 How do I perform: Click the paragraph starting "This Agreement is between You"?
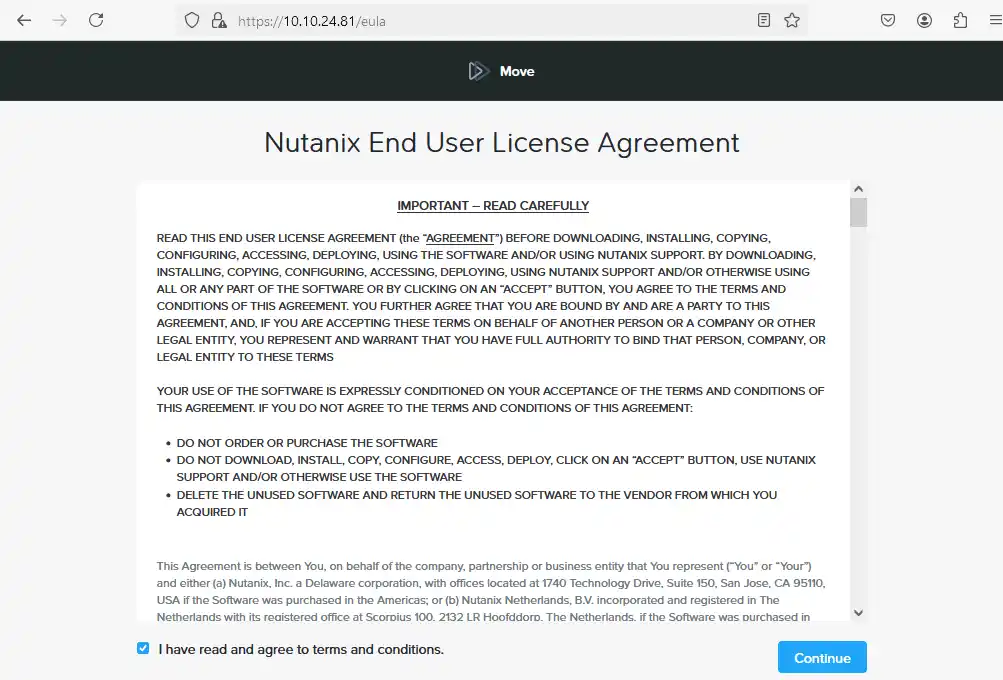[x=491, y=591]
